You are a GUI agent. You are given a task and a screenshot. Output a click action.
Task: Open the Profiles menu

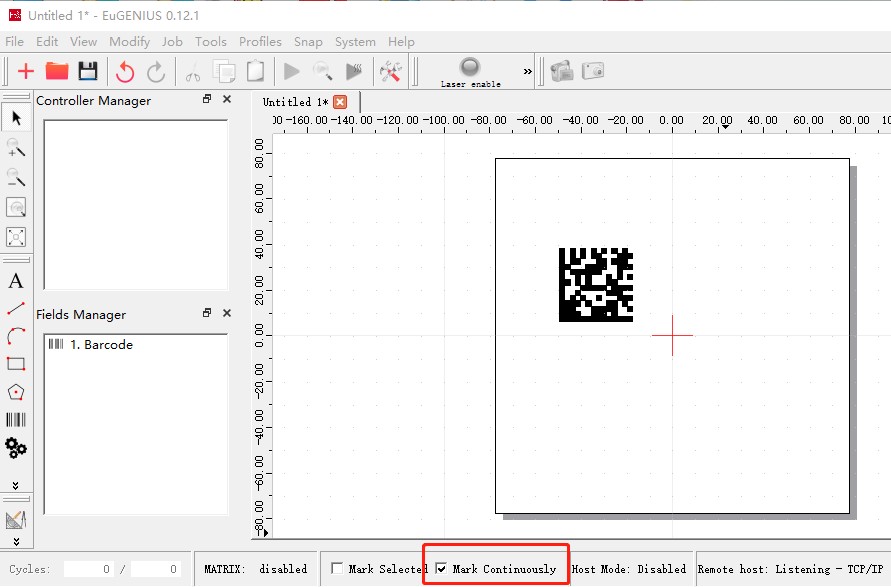tap(260, 41)
